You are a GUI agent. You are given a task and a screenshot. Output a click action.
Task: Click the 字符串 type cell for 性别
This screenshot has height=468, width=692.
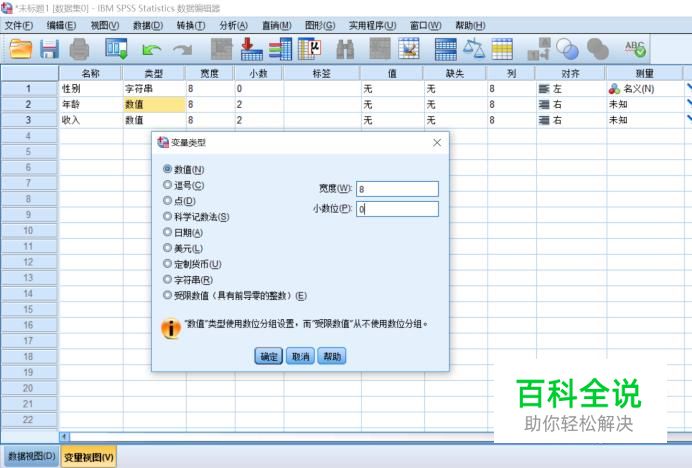coord(154,89)
